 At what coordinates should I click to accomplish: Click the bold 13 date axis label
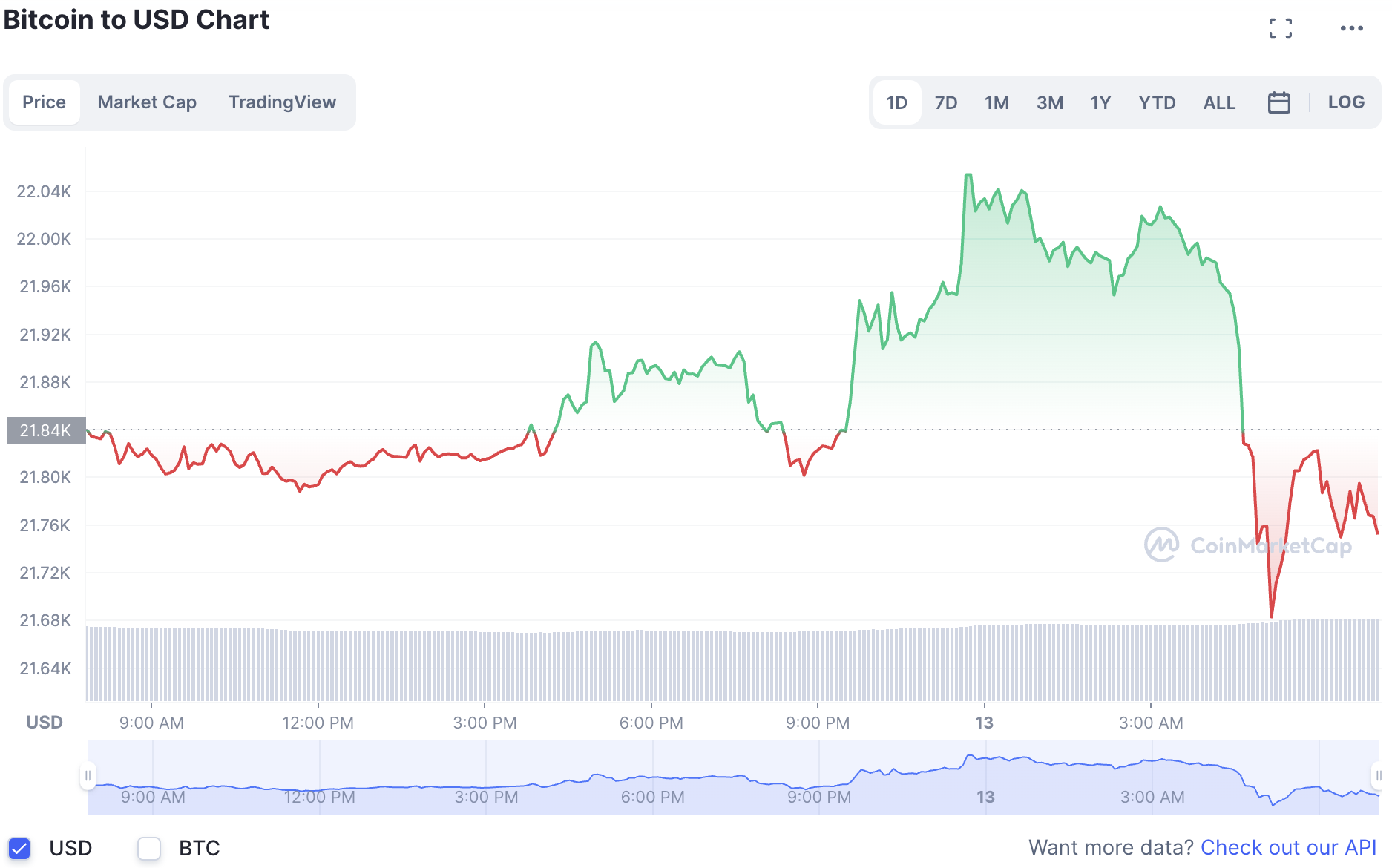point(984,723)
